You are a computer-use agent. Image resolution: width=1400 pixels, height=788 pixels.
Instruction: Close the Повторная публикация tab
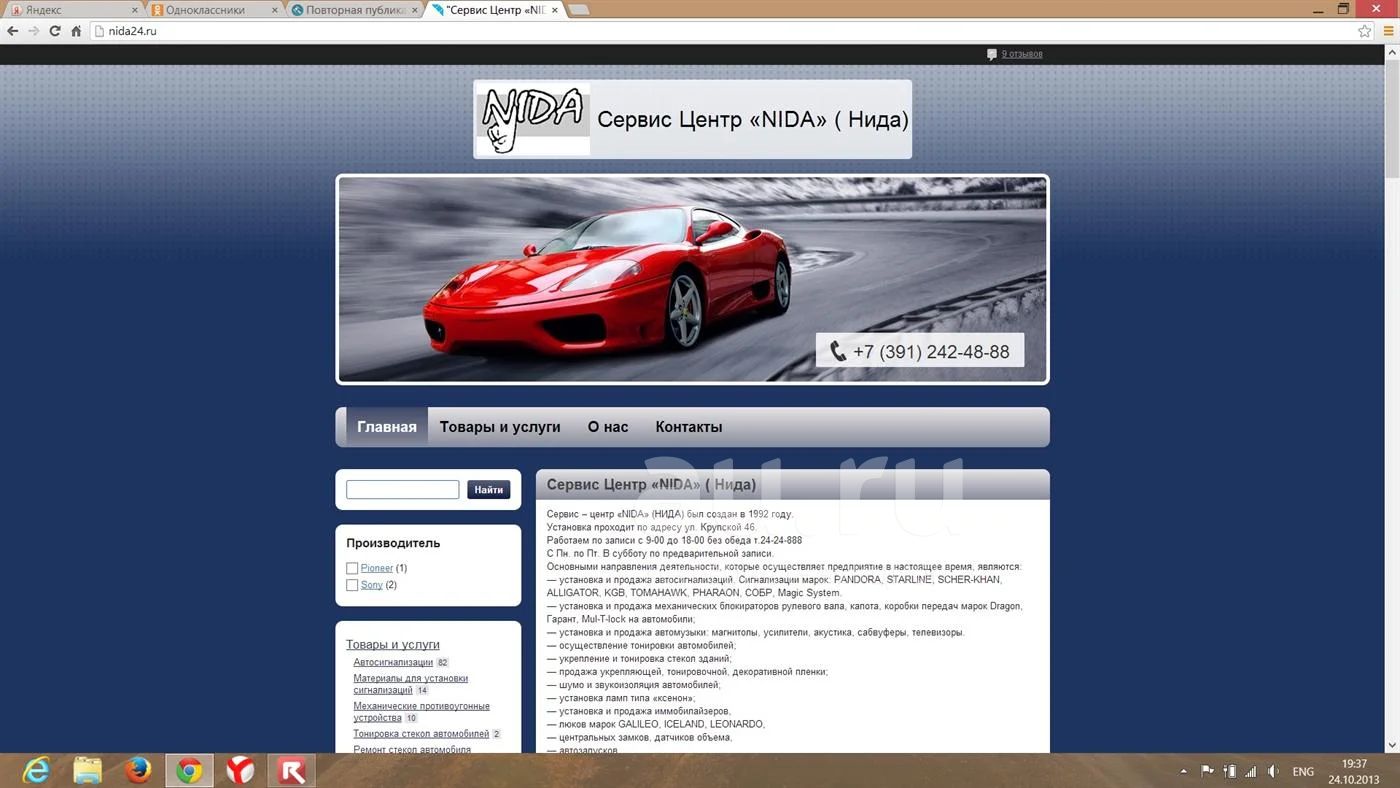(x=415, y=10)
